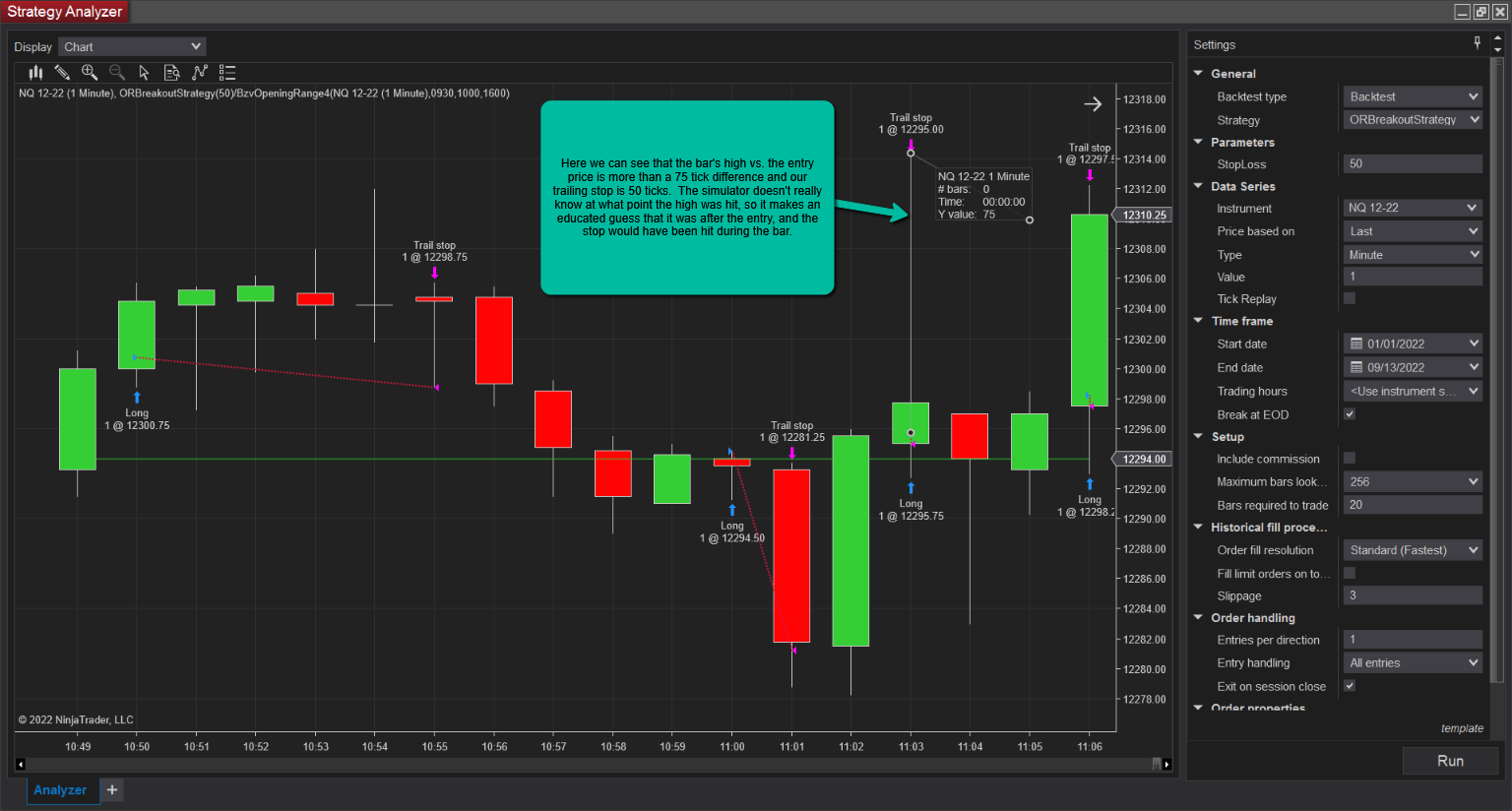Choose a Strategy from the ORBreakoutStrategy dropdown
Viewport: 1512px width, 811px height.
(1413, 120)
